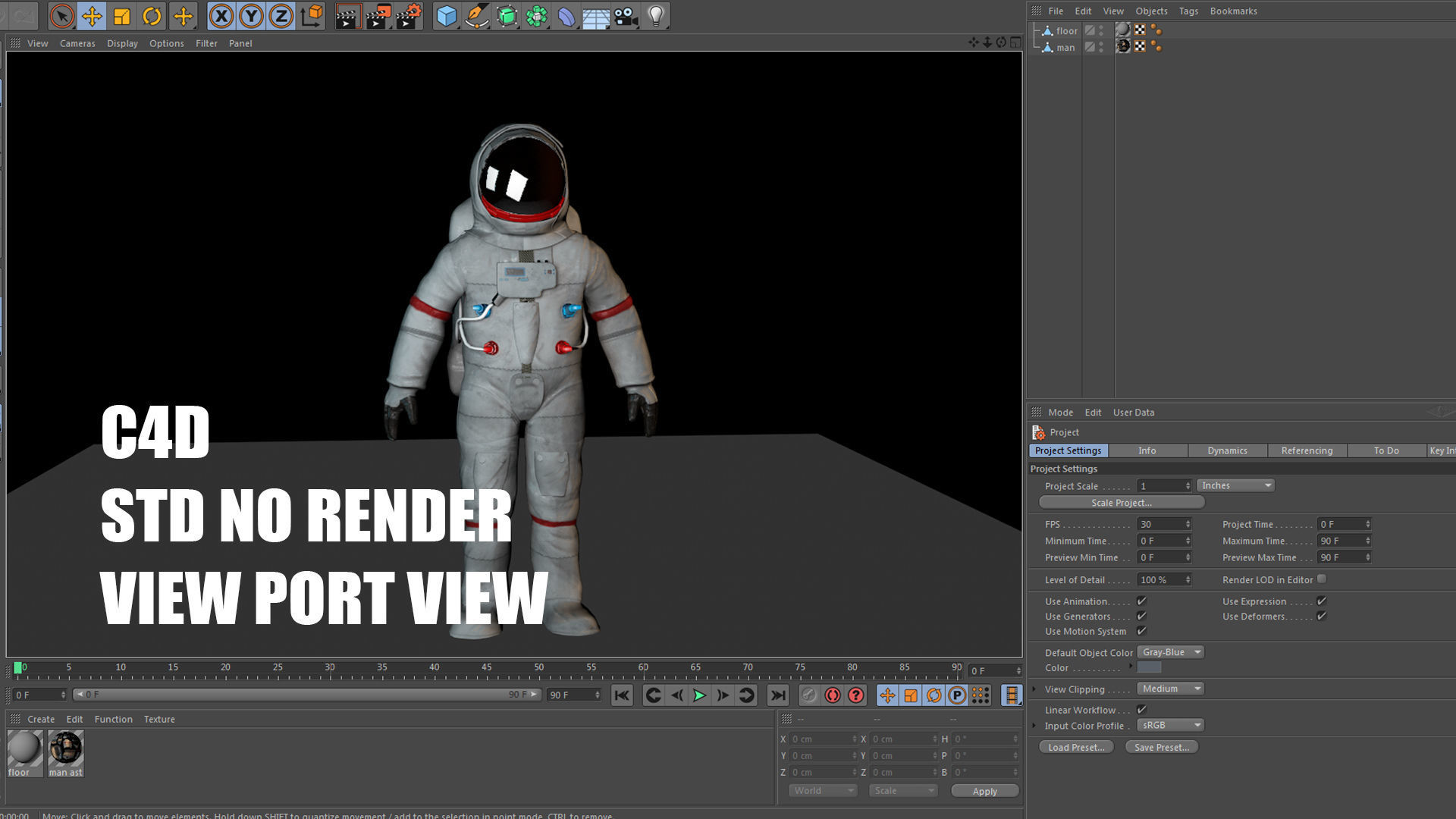Render the active view clapboard icon
This screenshot has width=1456, height=819.
pos(348,16)
